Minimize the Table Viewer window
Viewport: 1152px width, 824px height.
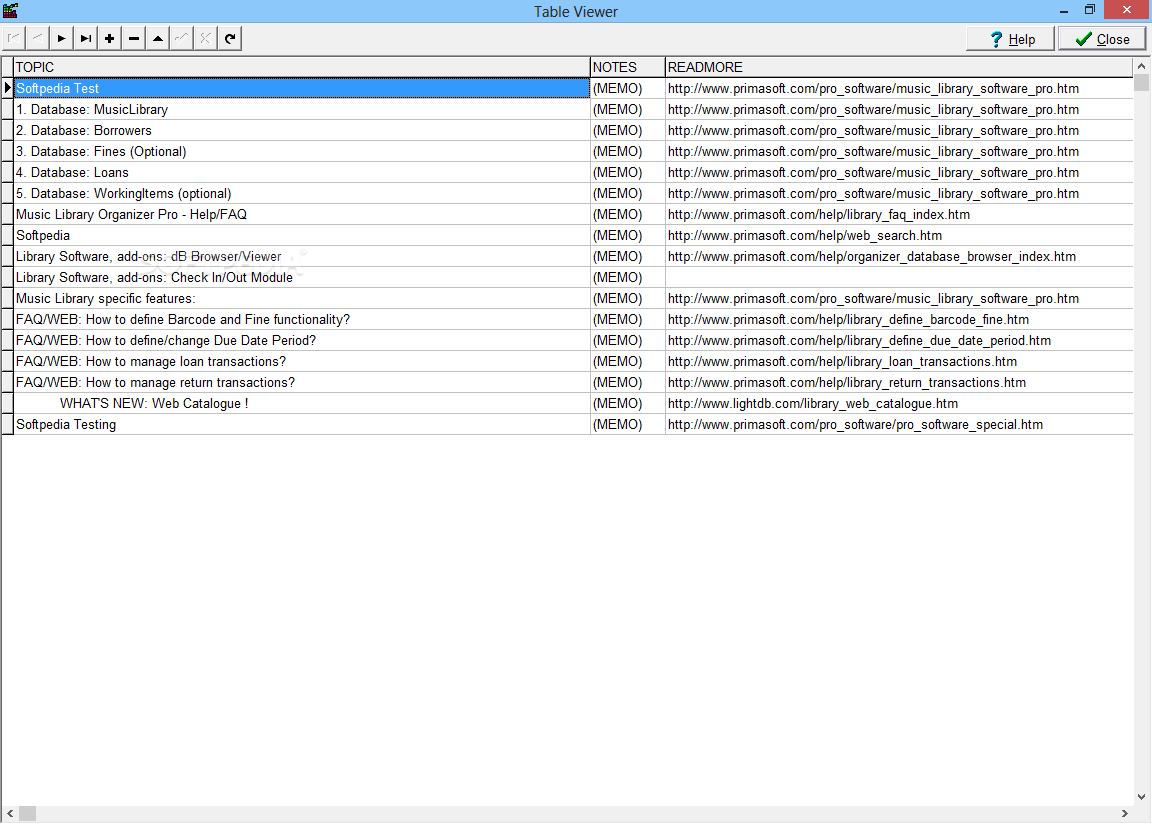(x=1064, y=10)
